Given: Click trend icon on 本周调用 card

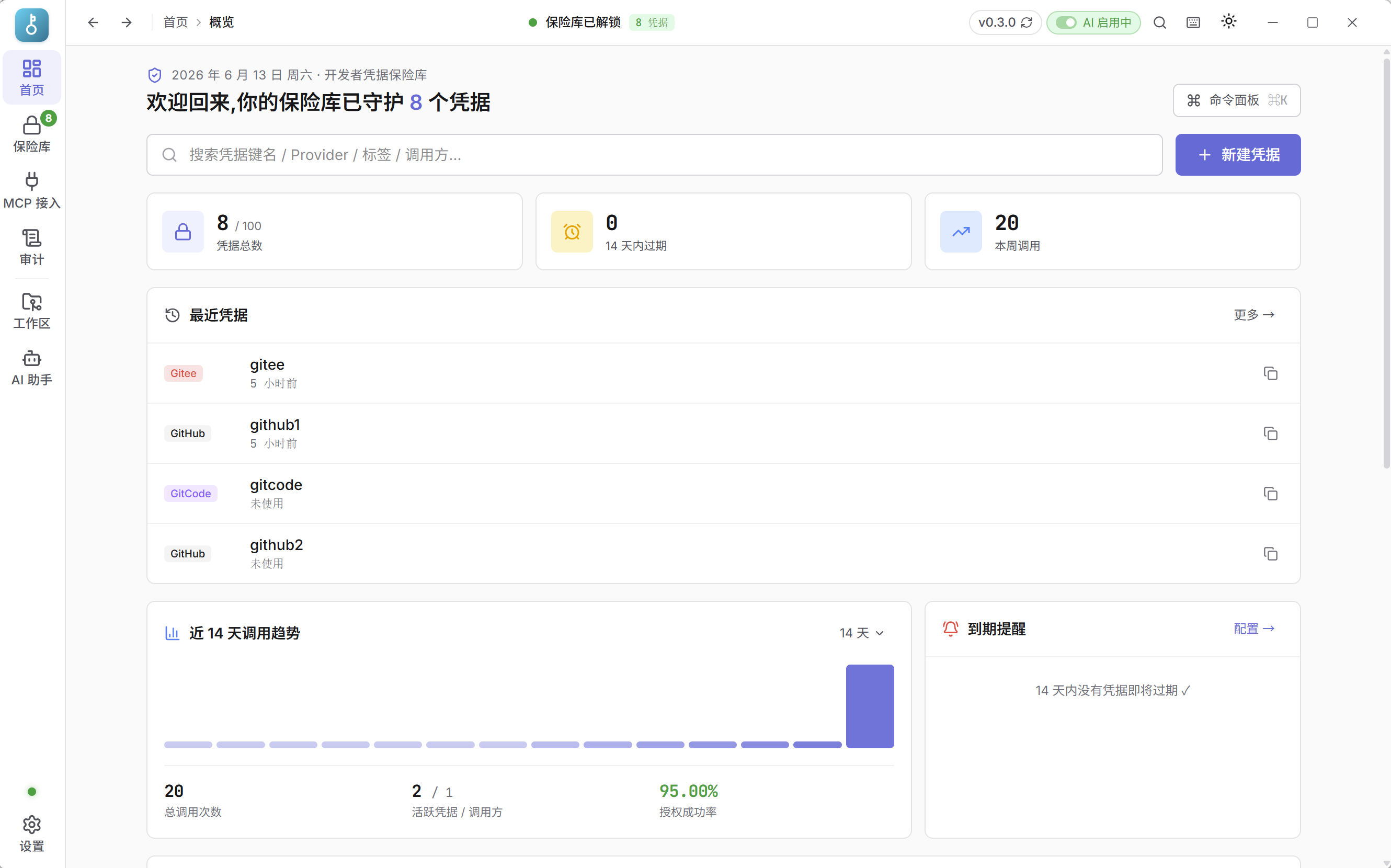Looking at the screenshot, I should tap(961, 232).
